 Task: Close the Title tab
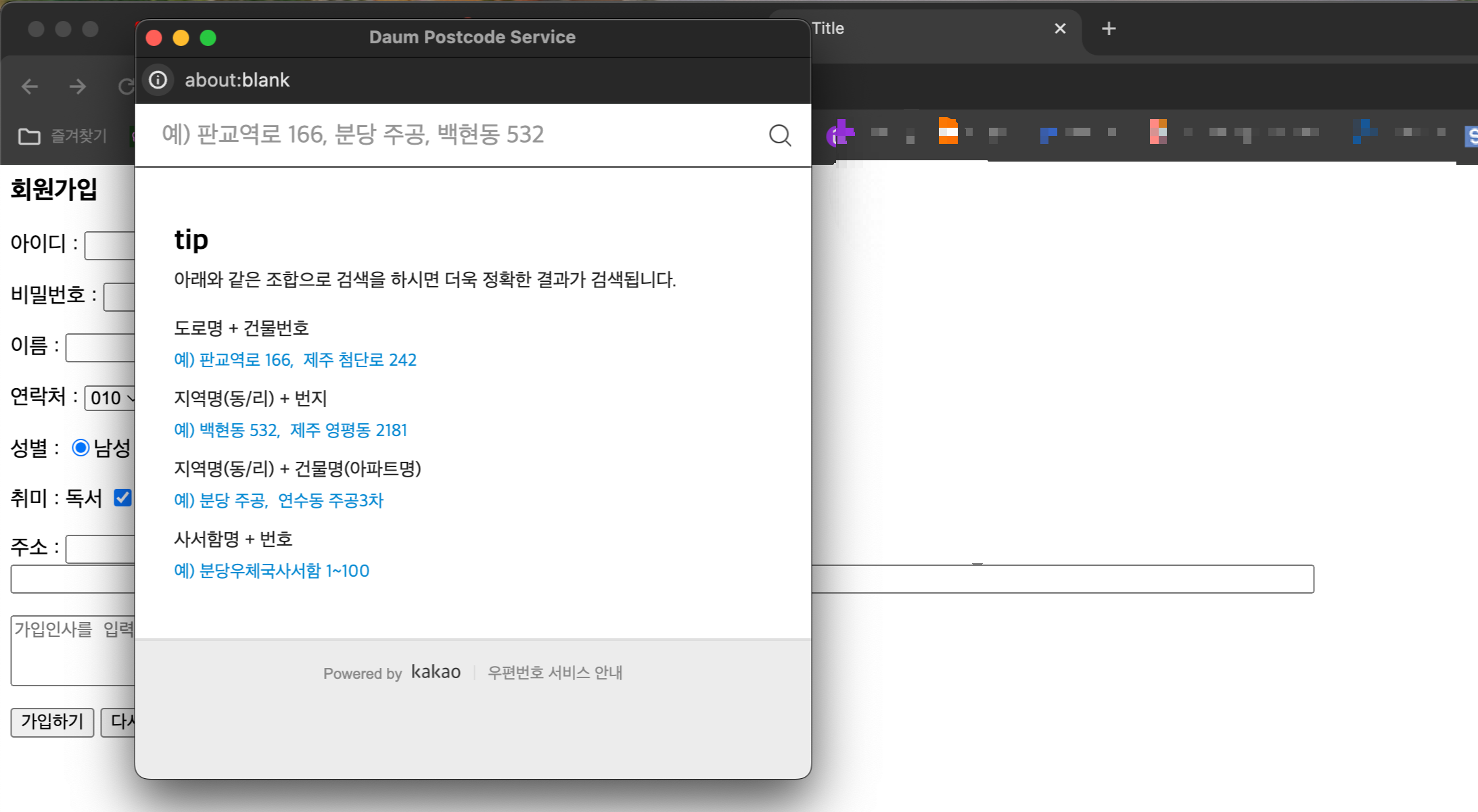1060,28
